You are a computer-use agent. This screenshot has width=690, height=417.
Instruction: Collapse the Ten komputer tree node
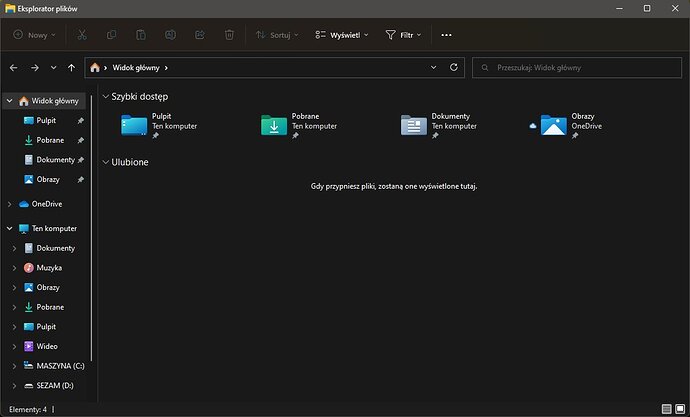9,229
